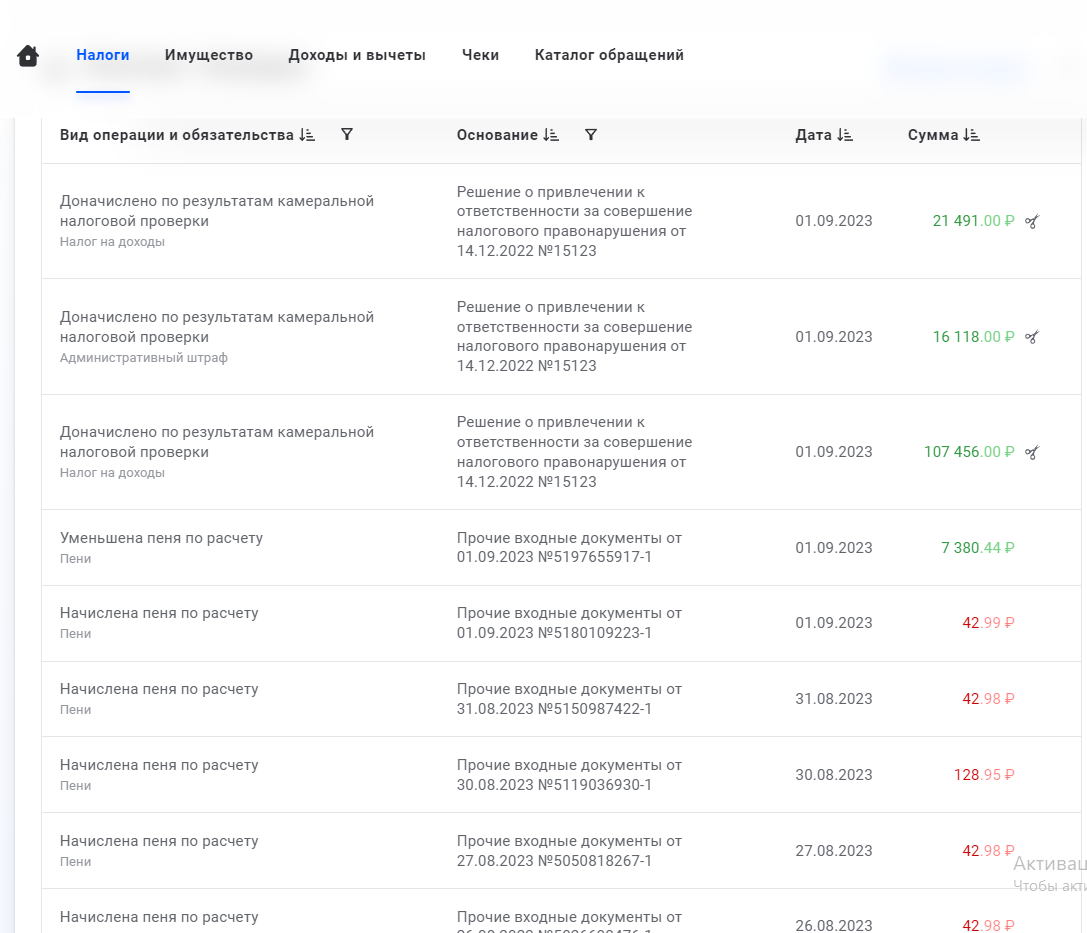This screenshot has width=1087, height=933.
Task: Select the Административный штраф label
Action: tap(144, 358)
